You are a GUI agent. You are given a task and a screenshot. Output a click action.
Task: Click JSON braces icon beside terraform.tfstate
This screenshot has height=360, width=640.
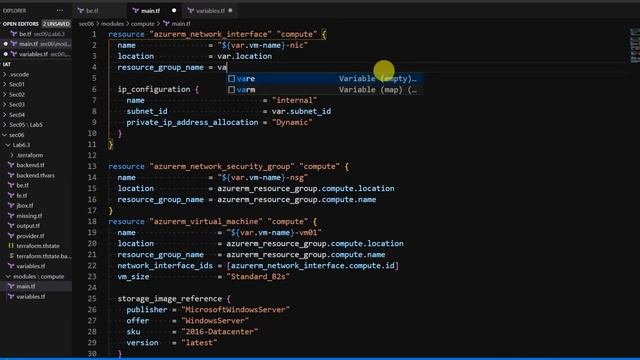coord(11,246)
